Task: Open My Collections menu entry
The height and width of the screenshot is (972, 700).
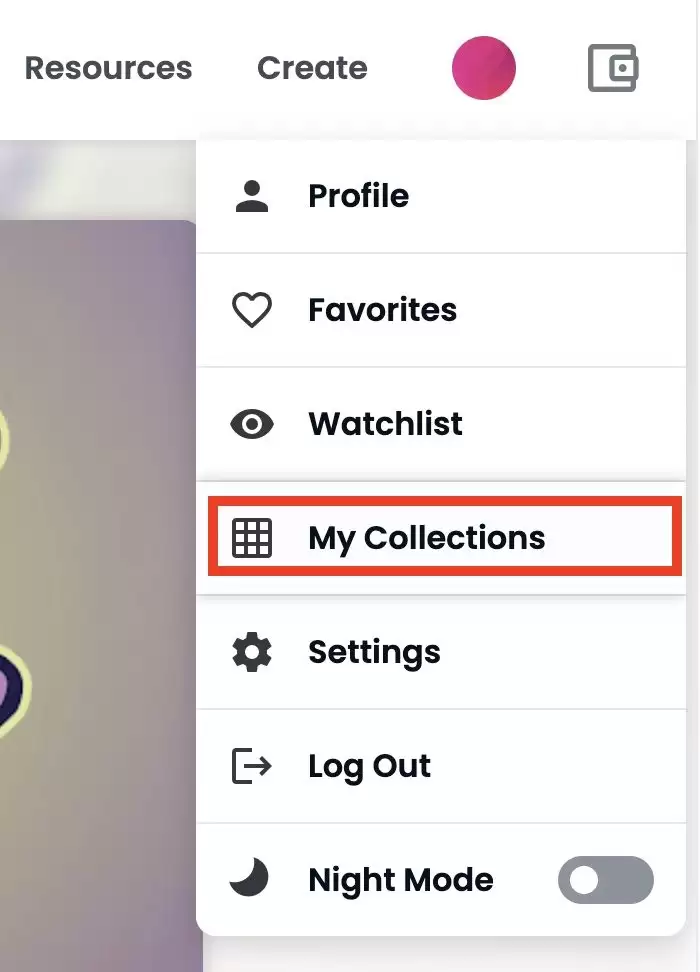Action: pyautogui.click(x=427, y=538)
